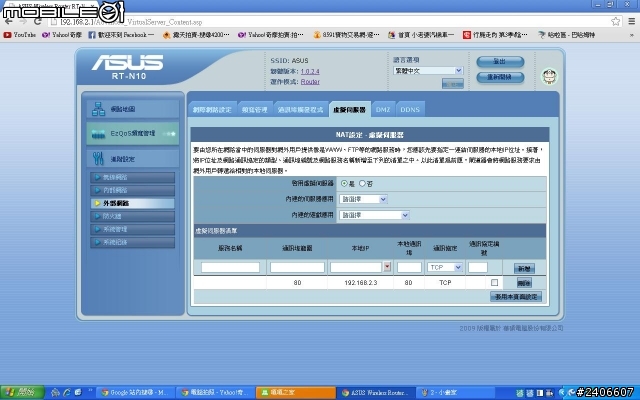Switch to the DDNS tab
The image size is (640, 400).
pyautogui.click(x=410, y=109)
